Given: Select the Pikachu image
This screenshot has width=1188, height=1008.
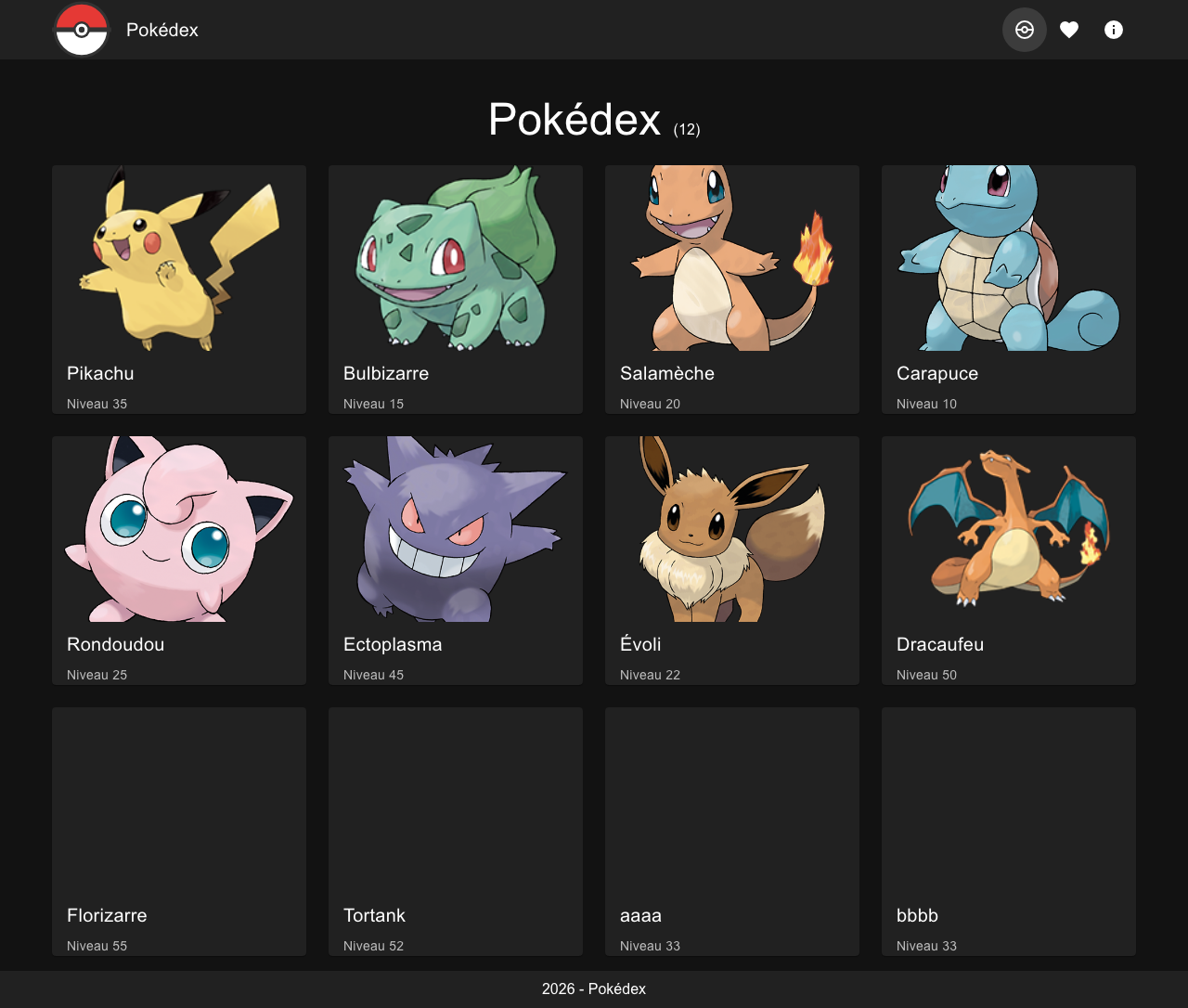Looking at the screenshot, I should coord(179,258).
